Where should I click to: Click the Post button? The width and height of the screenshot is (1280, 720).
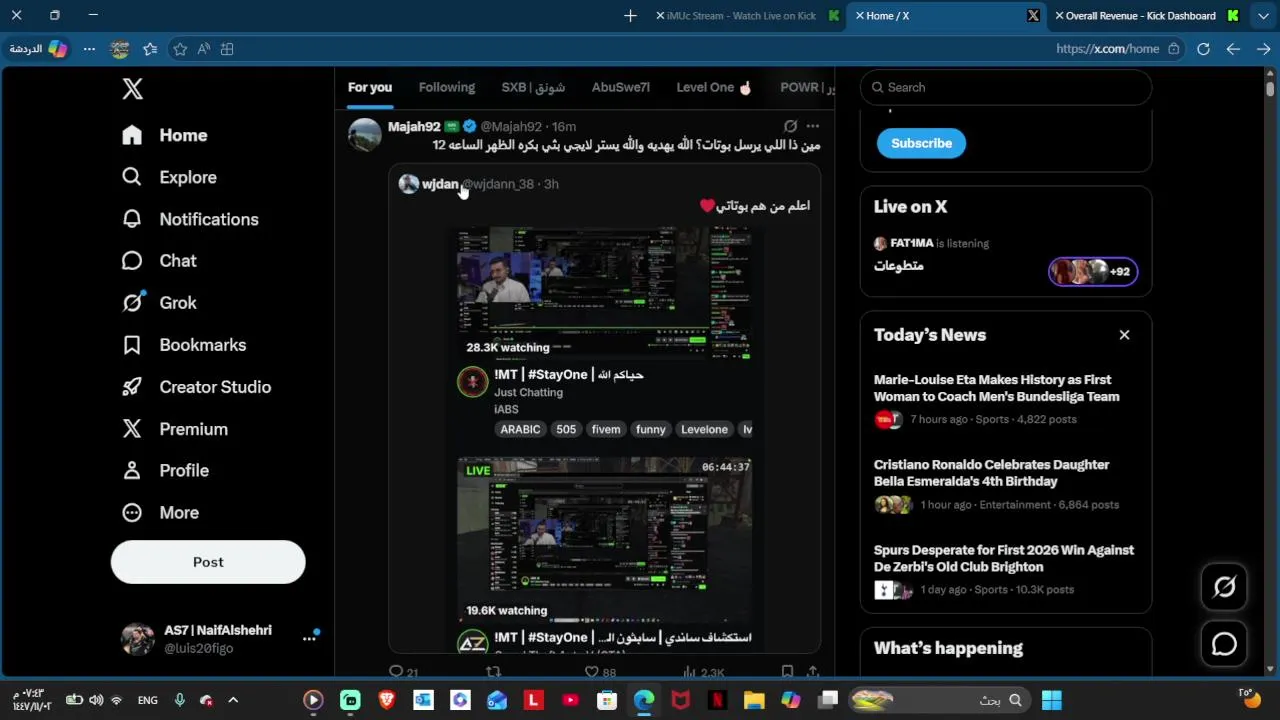point(208,562)
